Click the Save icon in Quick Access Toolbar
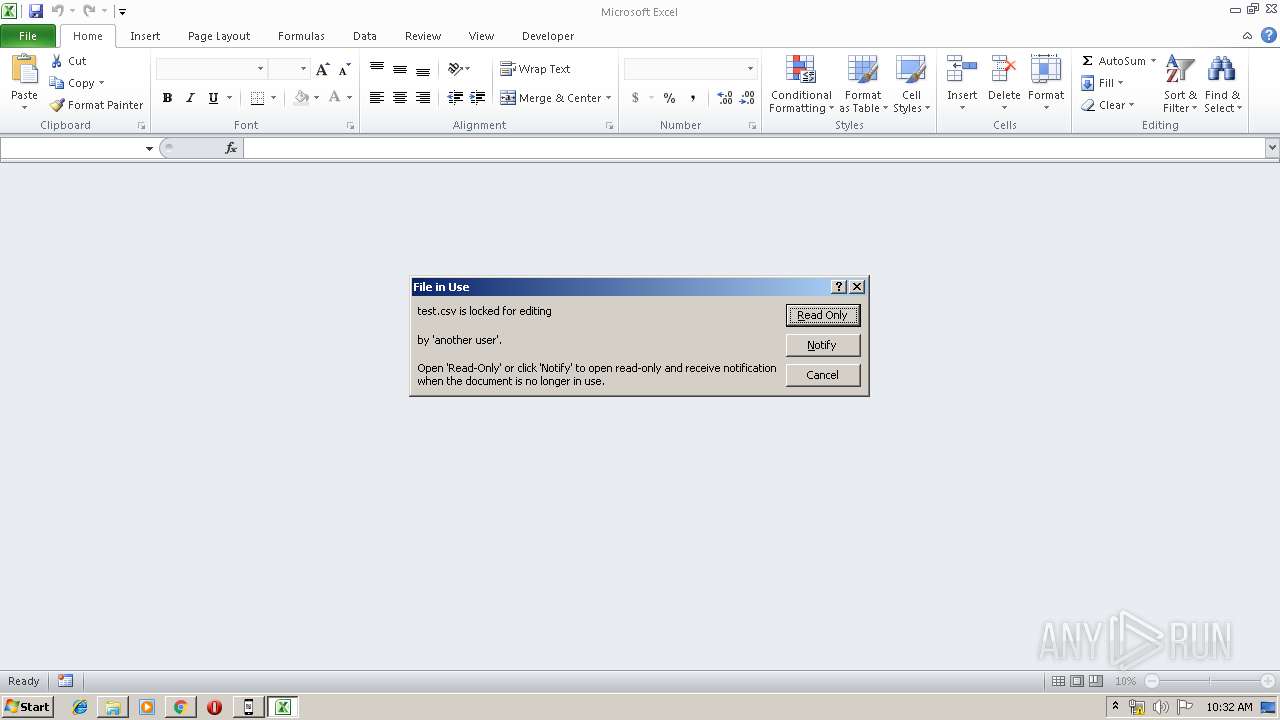1280x720 pixels. coord(36,11)
